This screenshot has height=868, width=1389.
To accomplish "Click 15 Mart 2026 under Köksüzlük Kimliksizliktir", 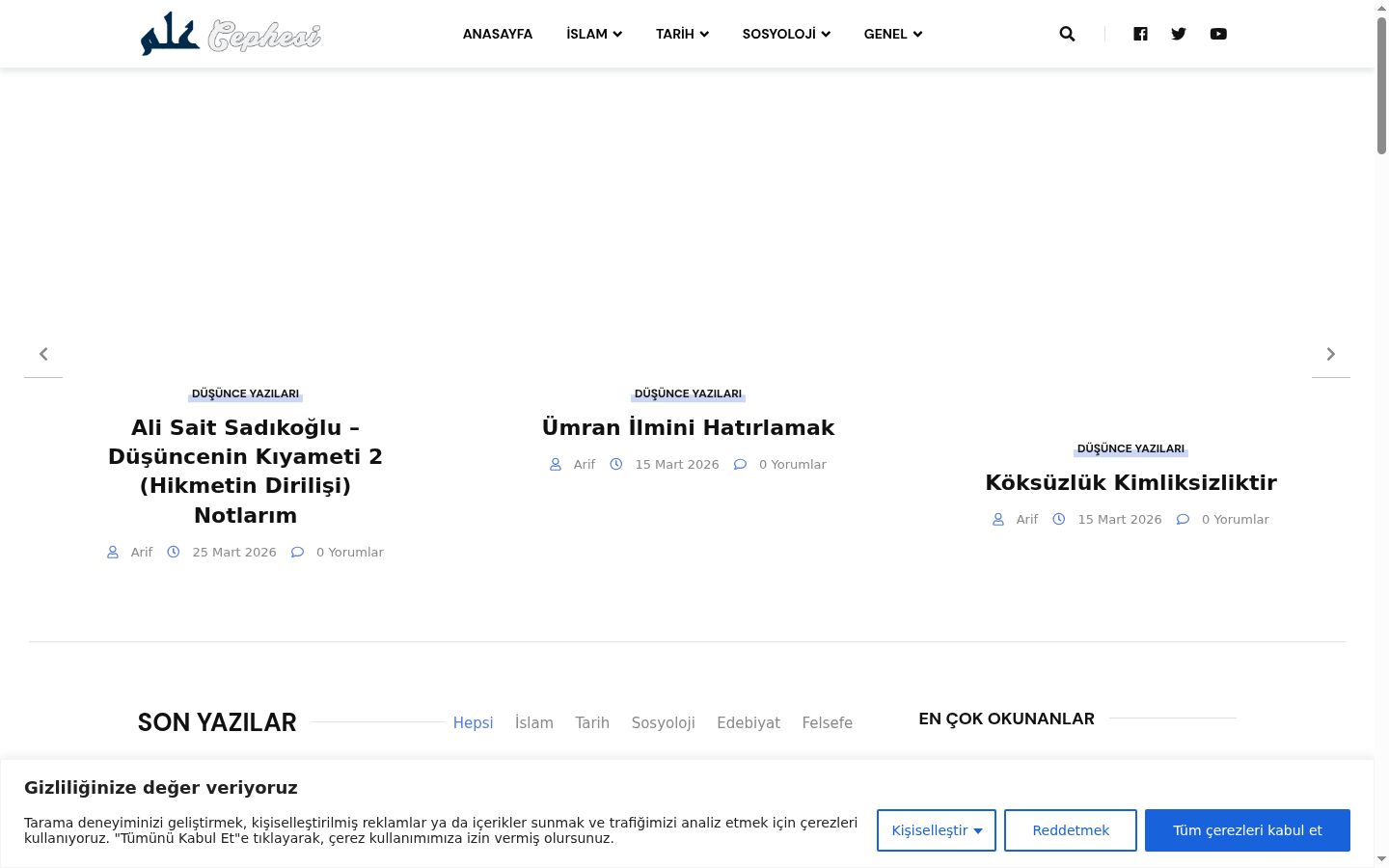I will 1120,519.
